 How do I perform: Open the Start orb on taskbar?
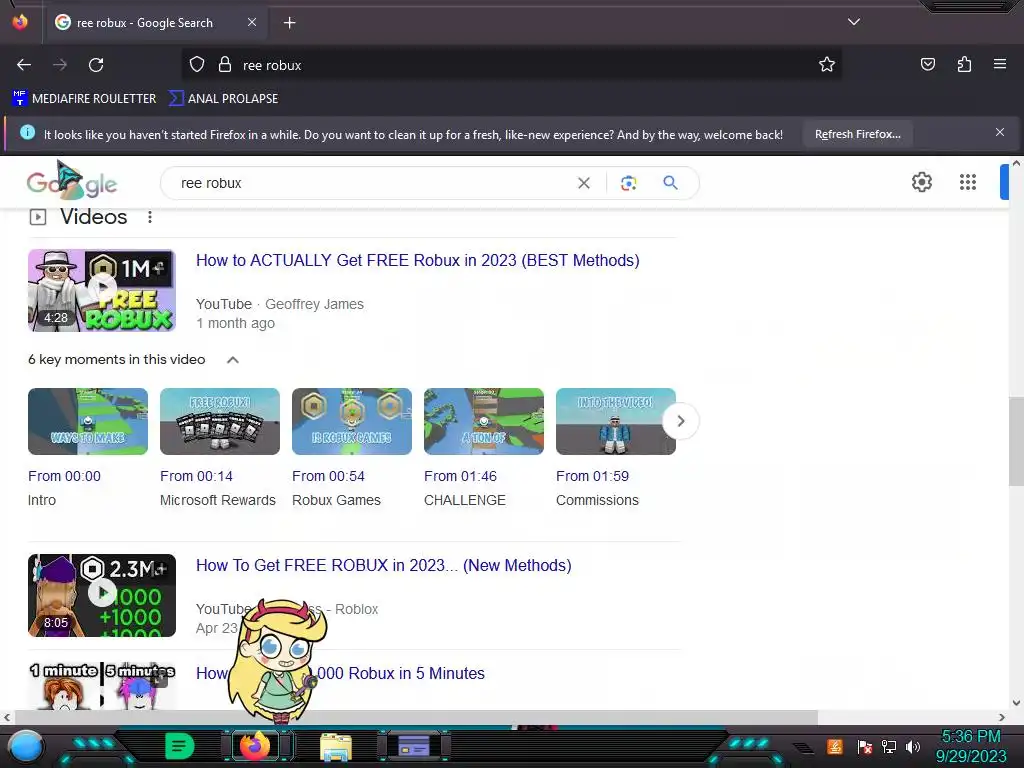(26, 747)
